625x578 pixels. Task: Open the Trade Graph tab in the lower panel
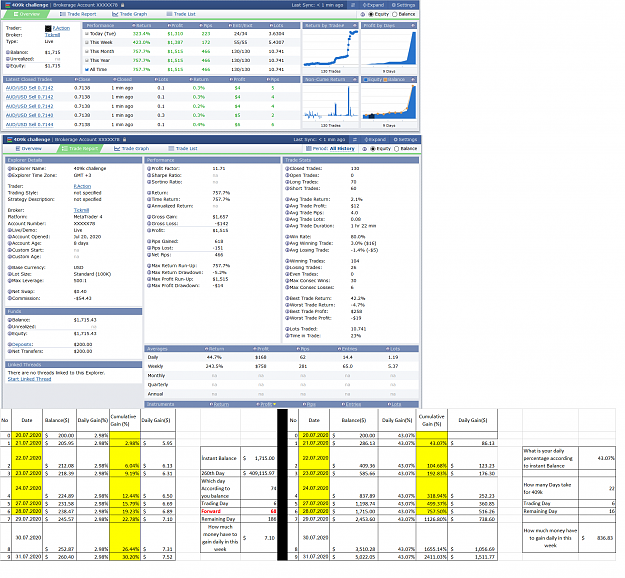tap(132, 149)
